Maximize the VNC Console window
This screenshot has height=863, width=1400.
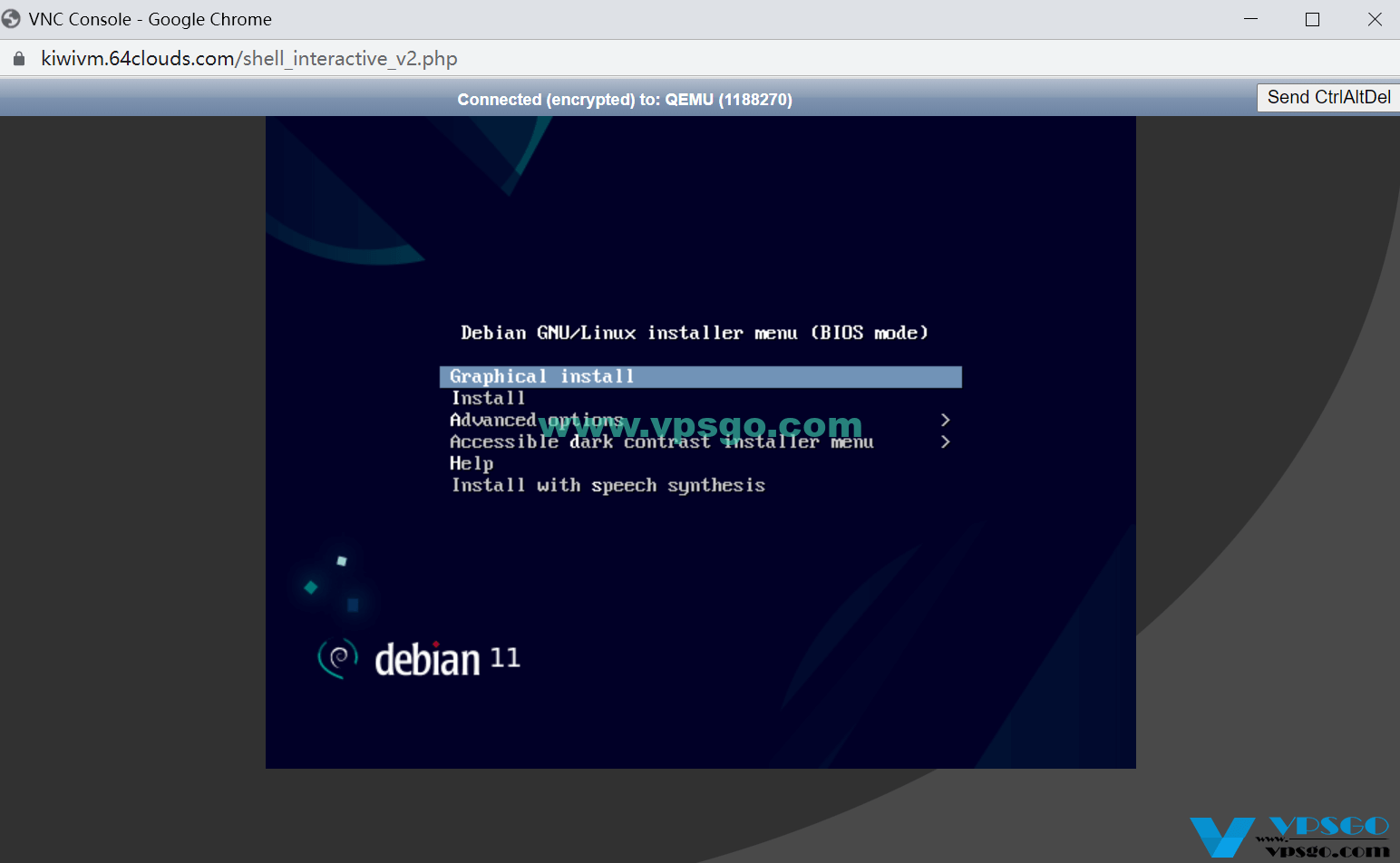pyautogui.click(x=1312, y=19)
